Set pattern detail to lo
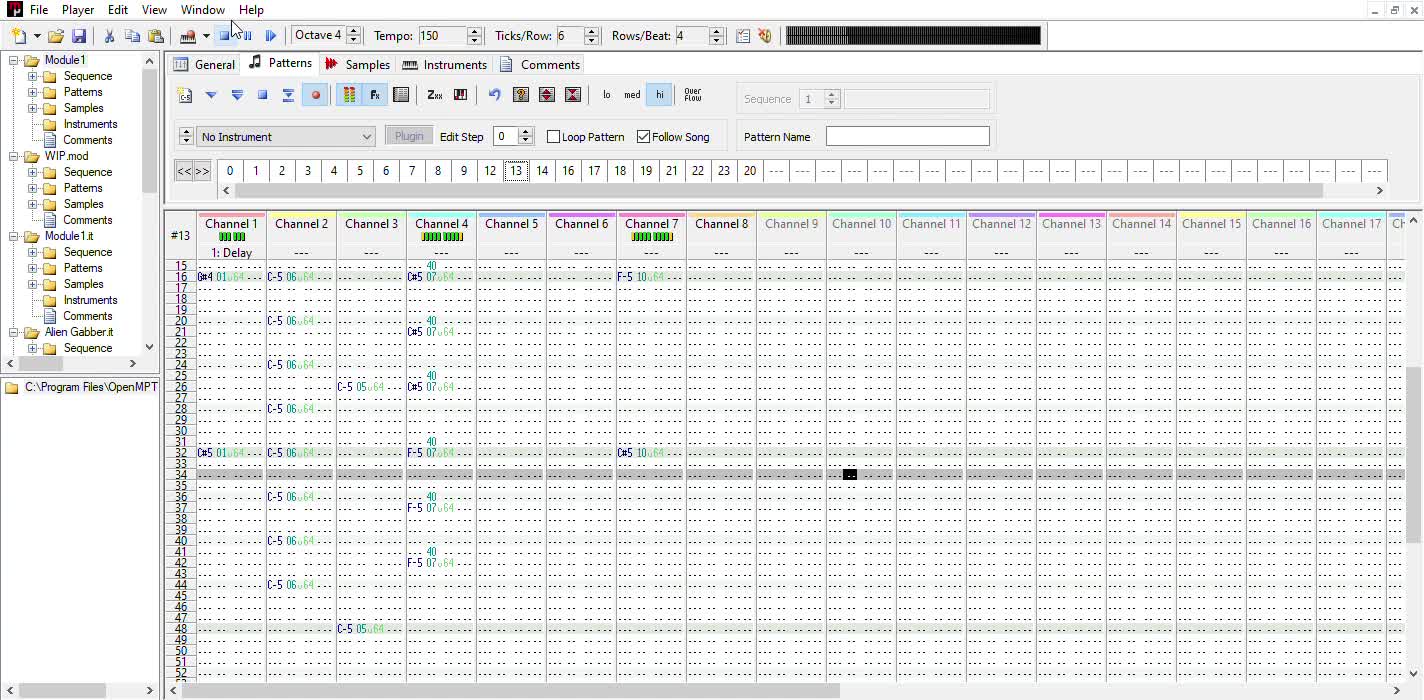Viewport: 1424px width, 700px height. click(606, 95)
